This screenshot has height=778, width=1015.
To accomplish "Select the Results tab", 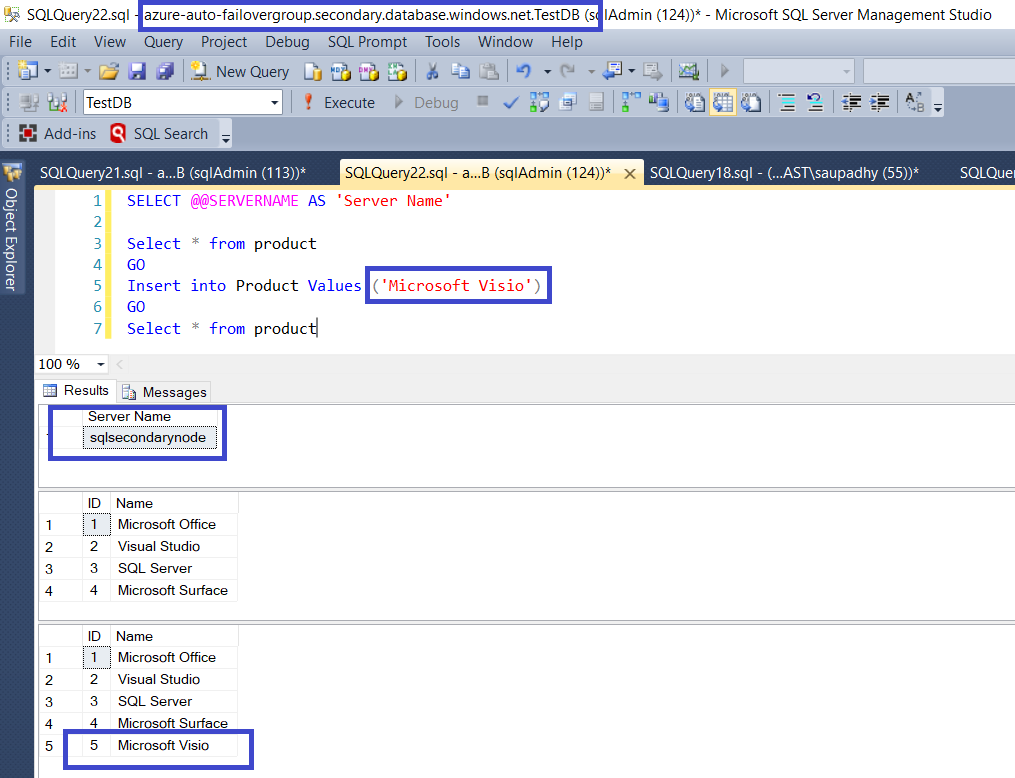I will [76, 390].
